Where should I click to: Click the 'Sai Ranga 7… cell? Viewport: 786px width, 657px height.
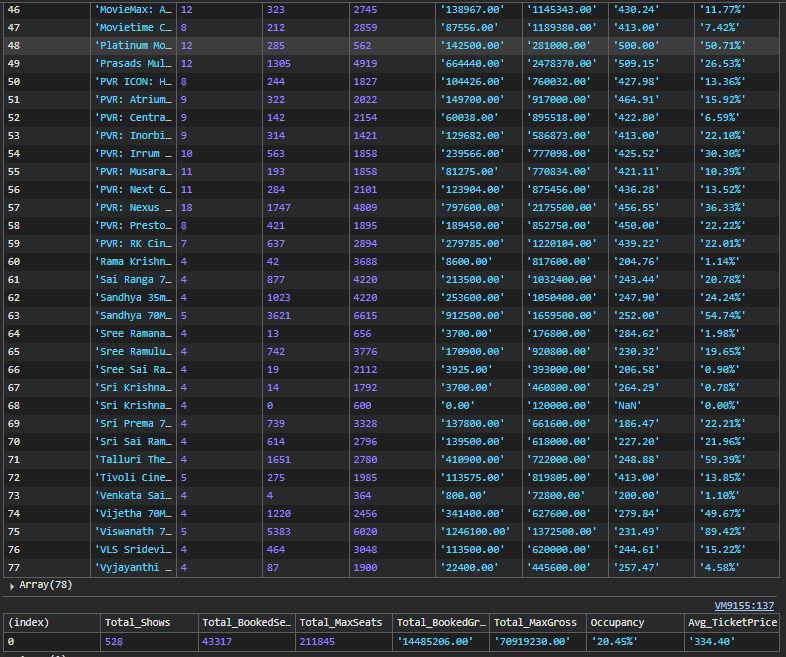(x=133, y=280)
